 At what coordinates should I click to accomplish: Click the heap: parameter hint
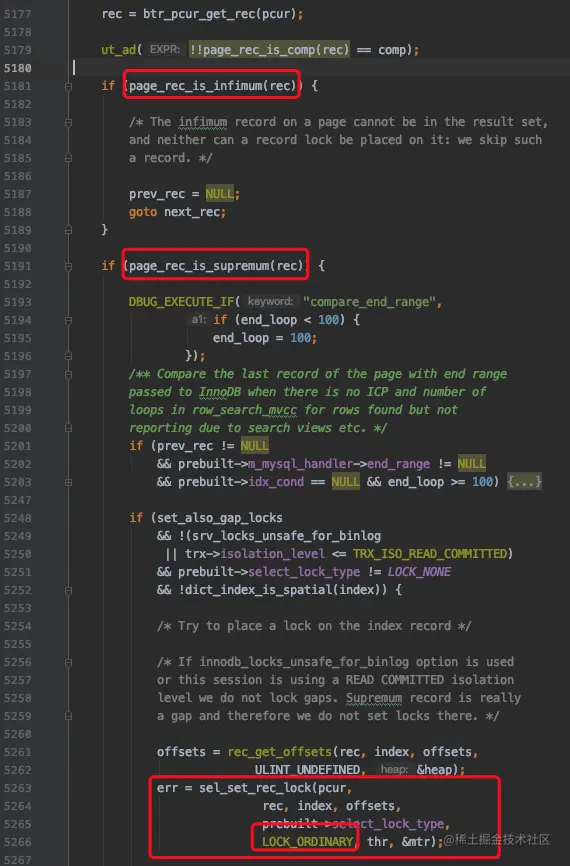click(394, 770)
